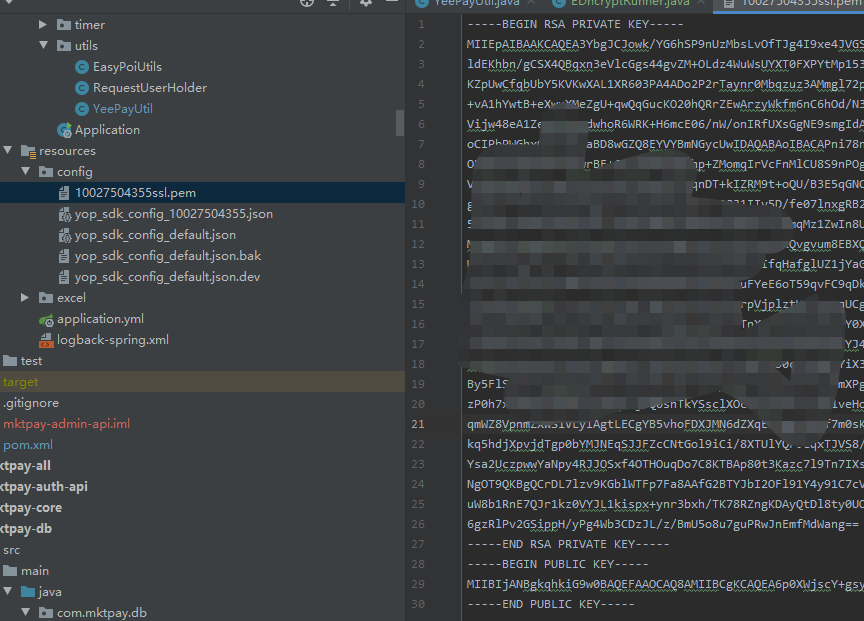
Task: Open pom.xml from the project tree
Action: (x=28, y=444)
